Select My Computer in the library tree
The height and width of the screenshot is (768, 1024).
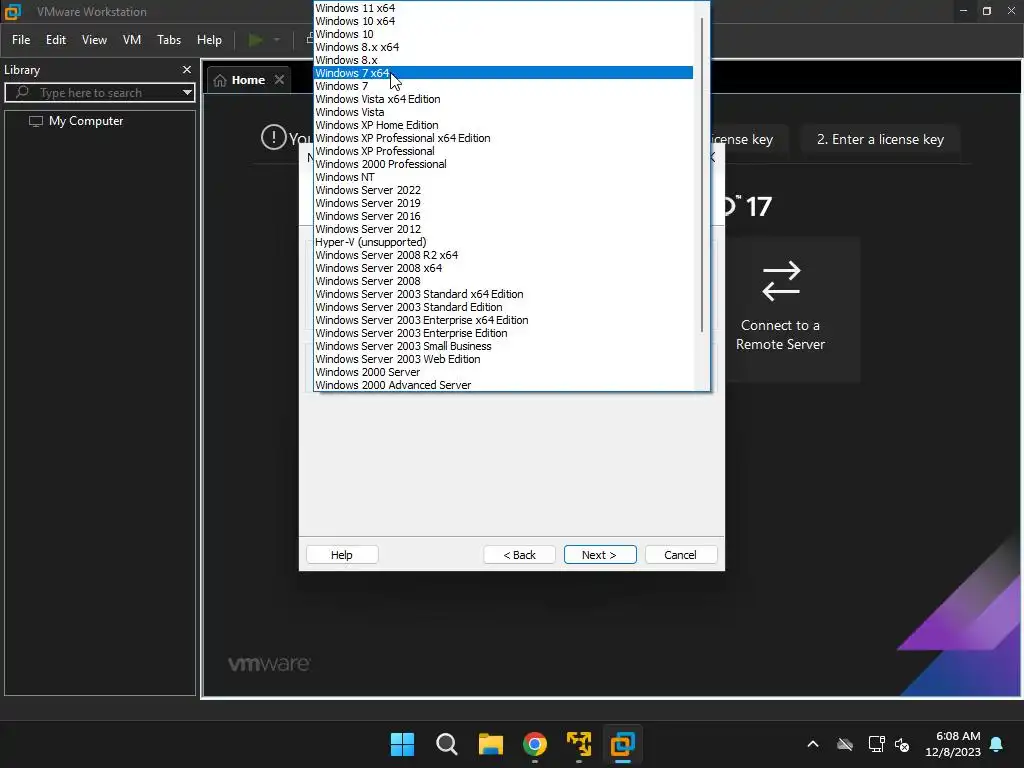click(x=86, y=121)
